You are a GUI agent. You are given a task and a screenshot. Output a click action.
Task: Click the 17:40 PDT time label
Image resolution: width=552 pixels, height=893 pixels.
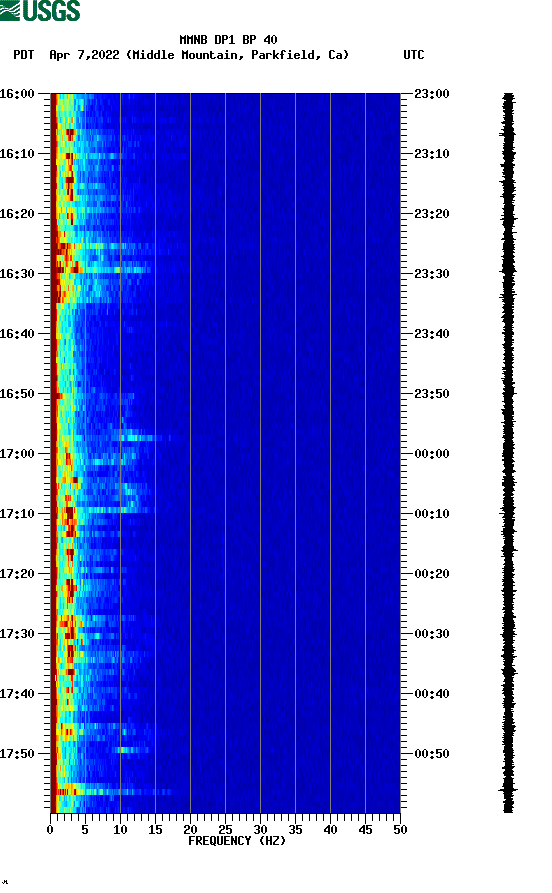tap(17, 694)
